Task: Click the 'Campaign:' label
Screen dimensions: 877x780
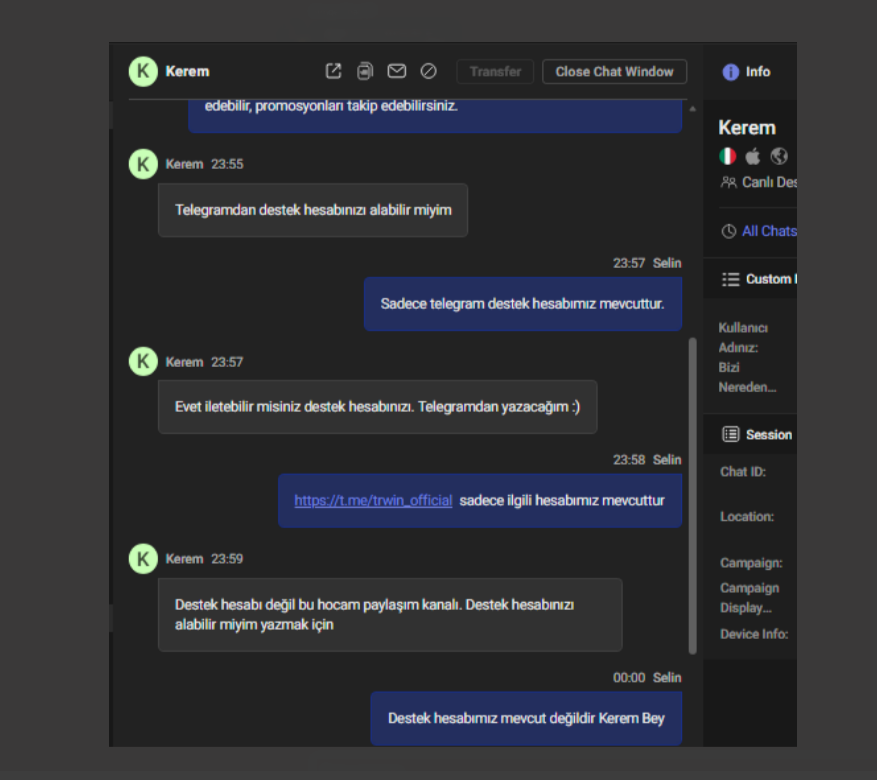Action: (751, 563)
